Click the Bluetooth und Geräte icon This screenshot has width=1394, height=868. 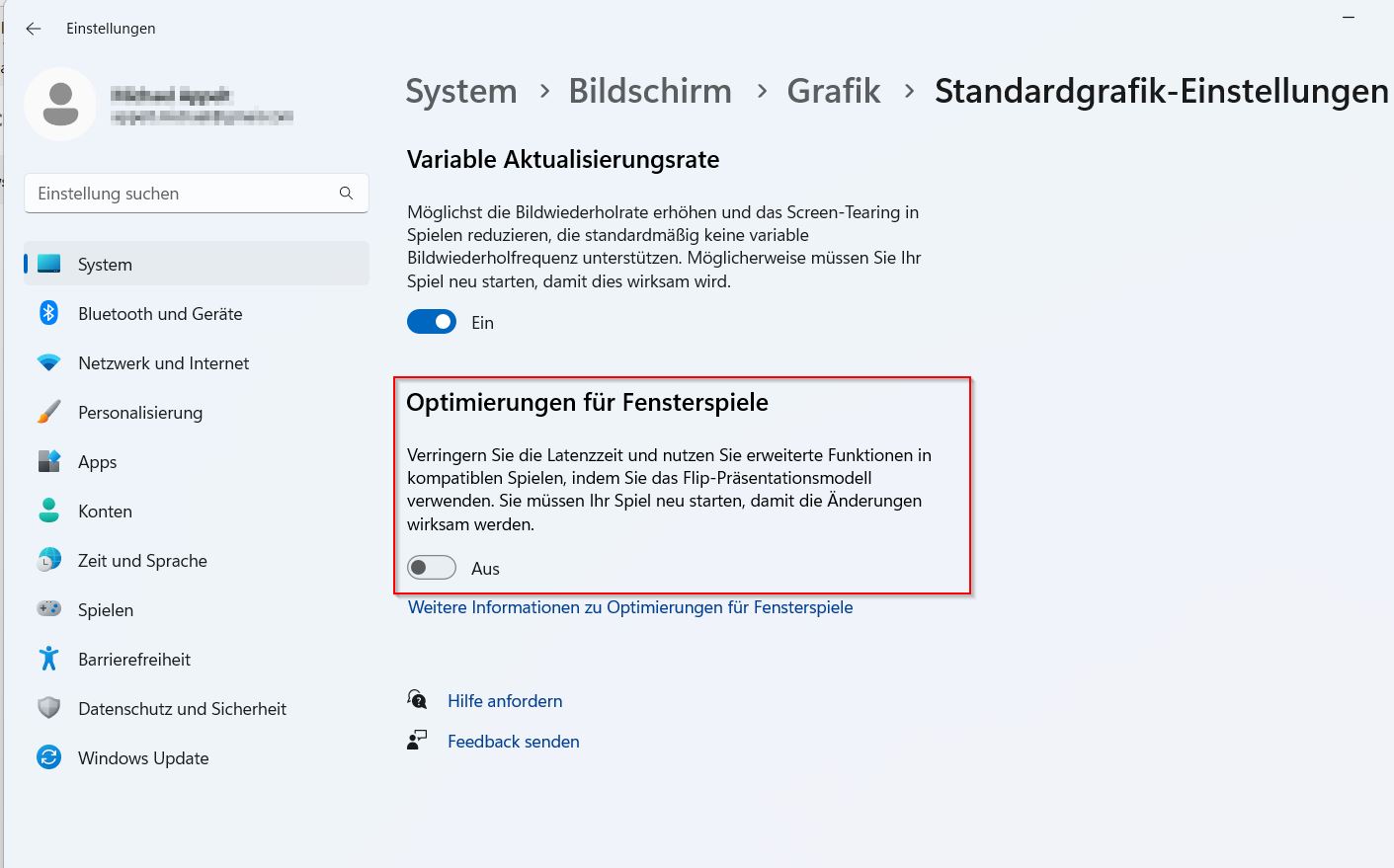click(x=48, y=314)
